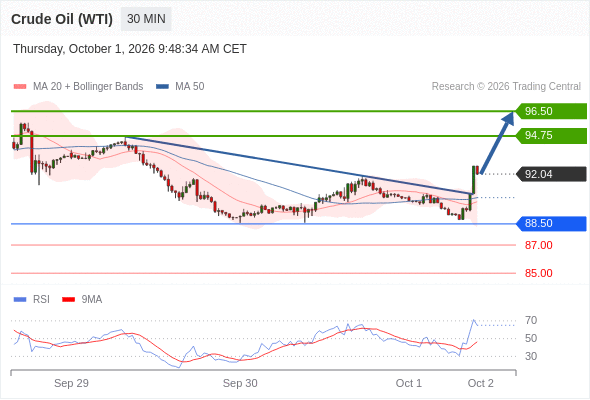The width and height of the screenshot is (590, 400).
Task: Click the MA 50 legend blue swatch
Action: pos(162,87)
